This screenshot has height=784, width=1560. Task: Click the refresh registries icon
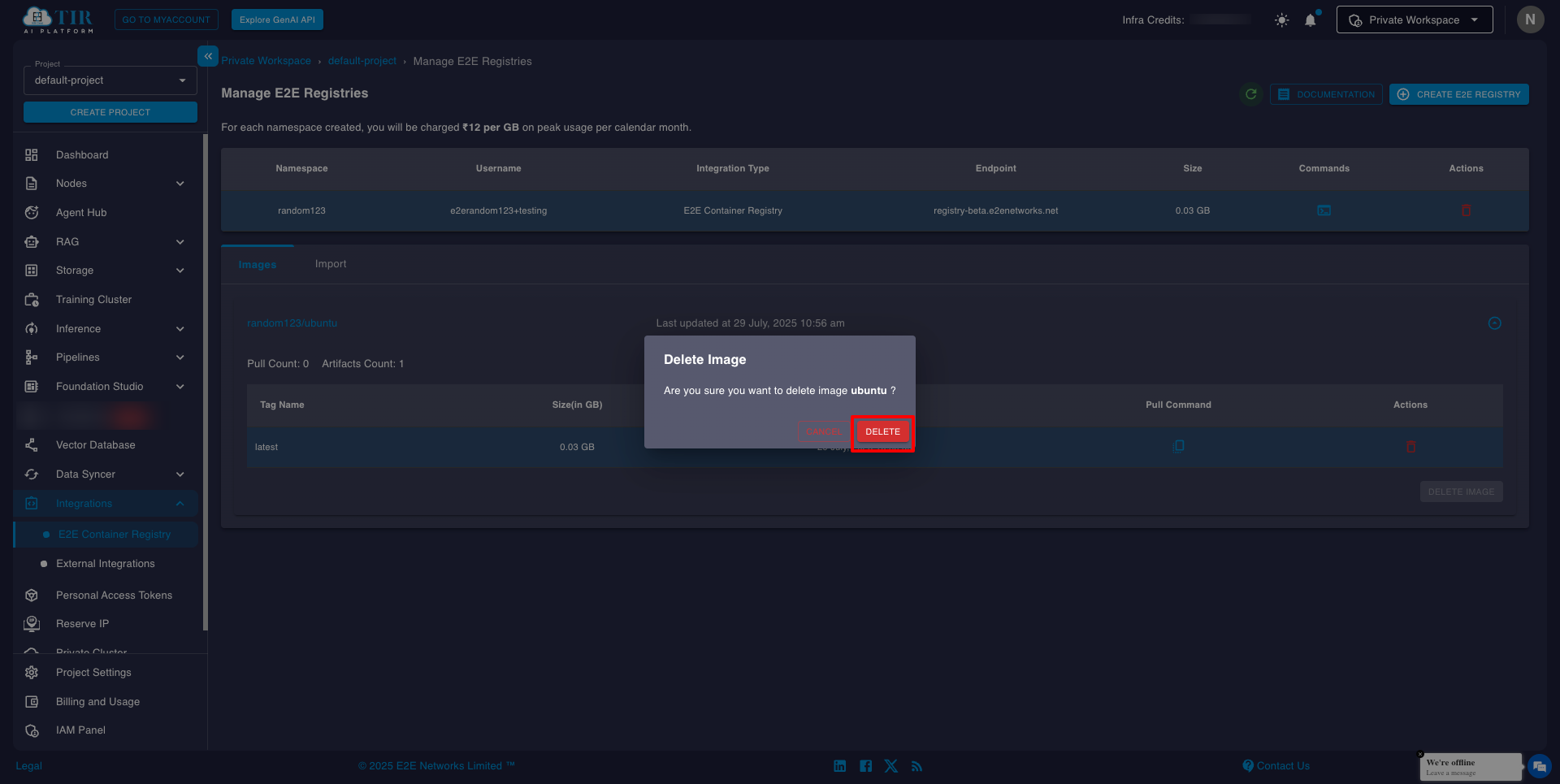point(1251,94)
